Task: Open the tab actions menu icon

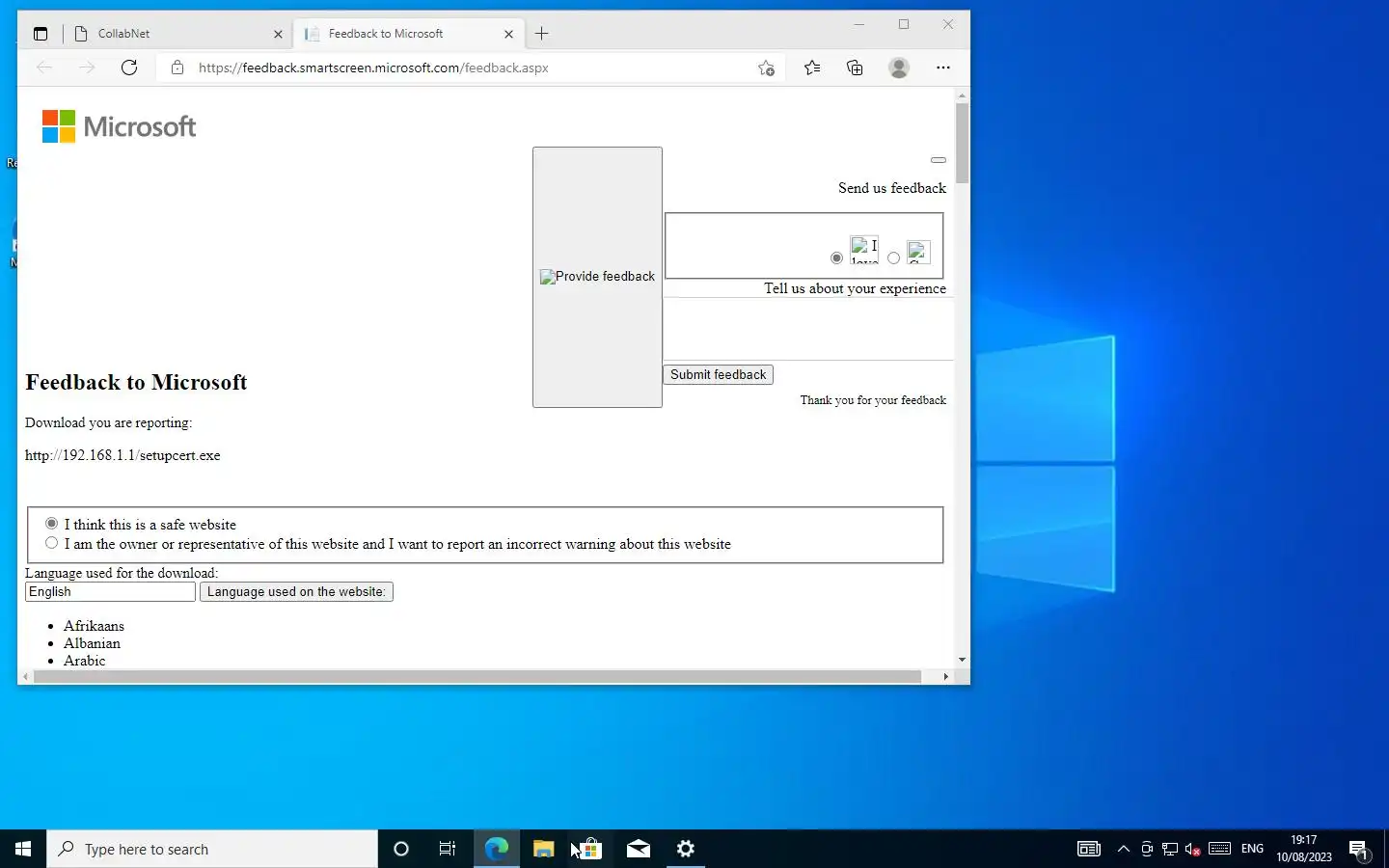Action: tap(41, 34)
